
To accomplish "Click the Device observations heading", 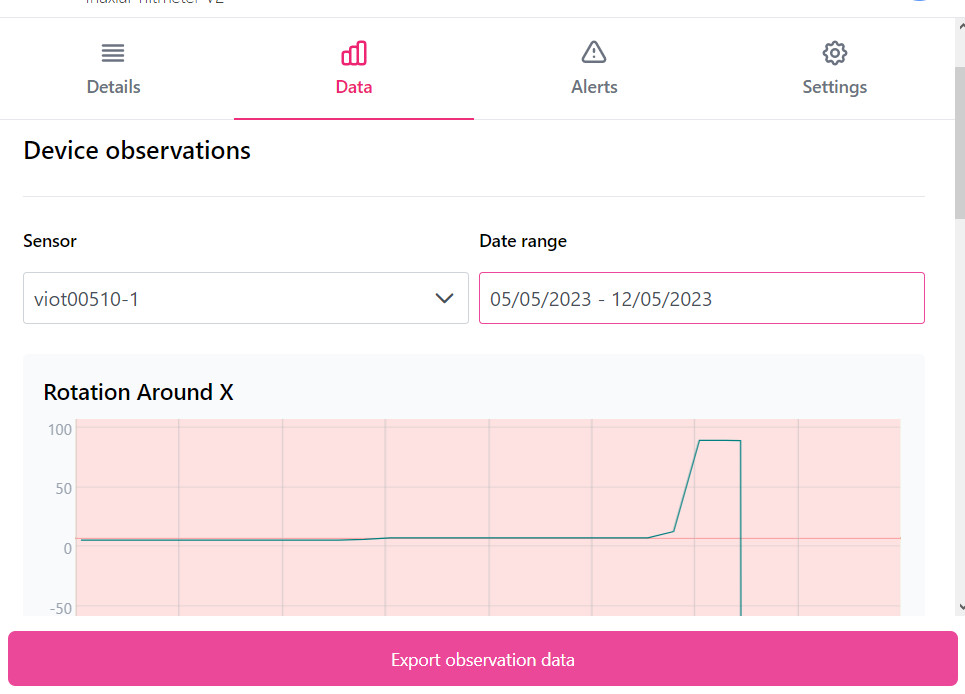I will [137, 151].
